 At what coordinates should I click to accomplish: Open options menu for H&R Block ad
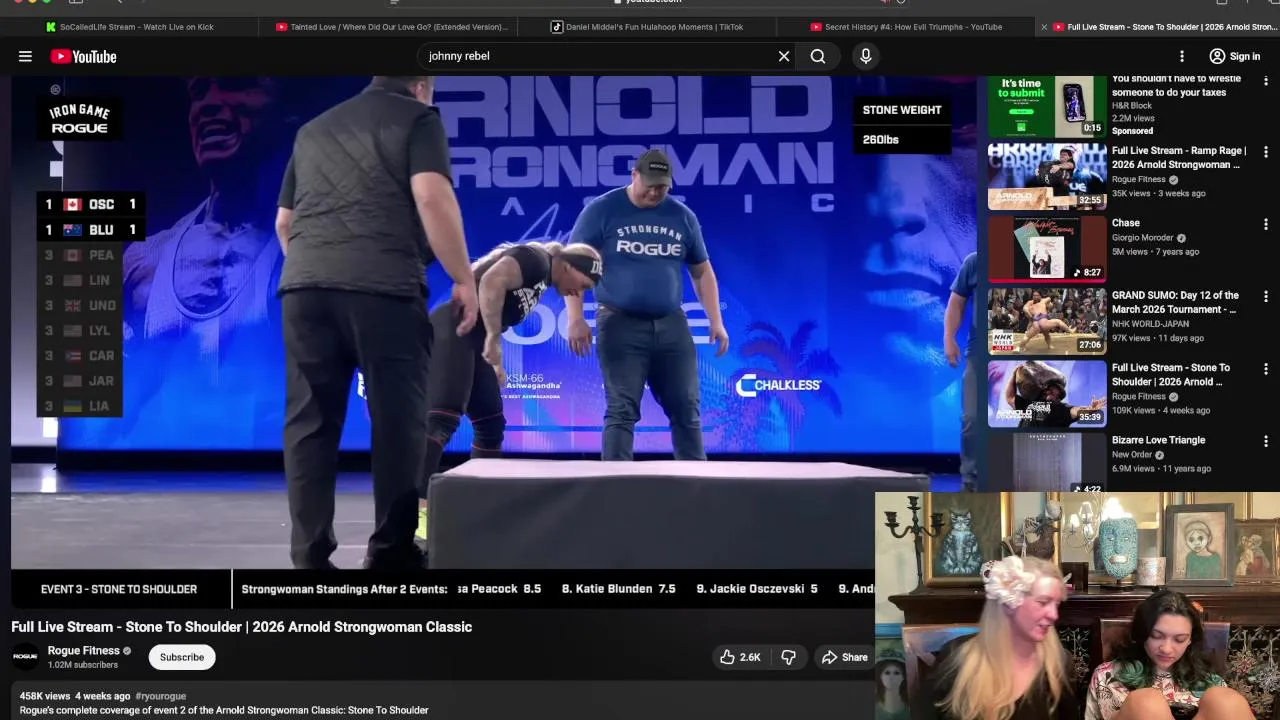pos(1266,80)
